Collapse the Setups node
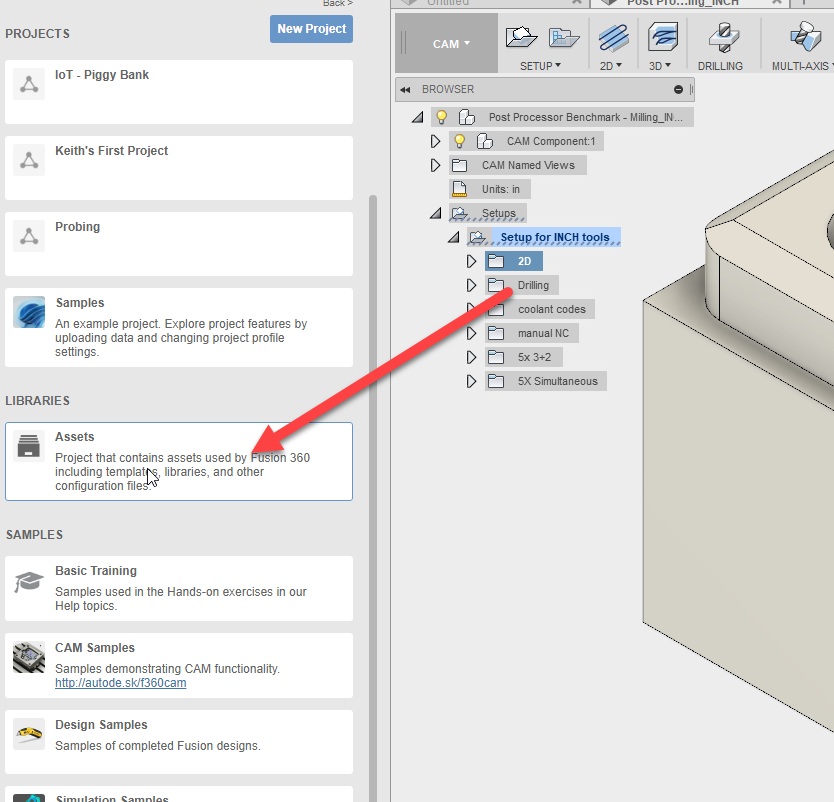Screen dimensions: 834x802 (x=436, y=213)
